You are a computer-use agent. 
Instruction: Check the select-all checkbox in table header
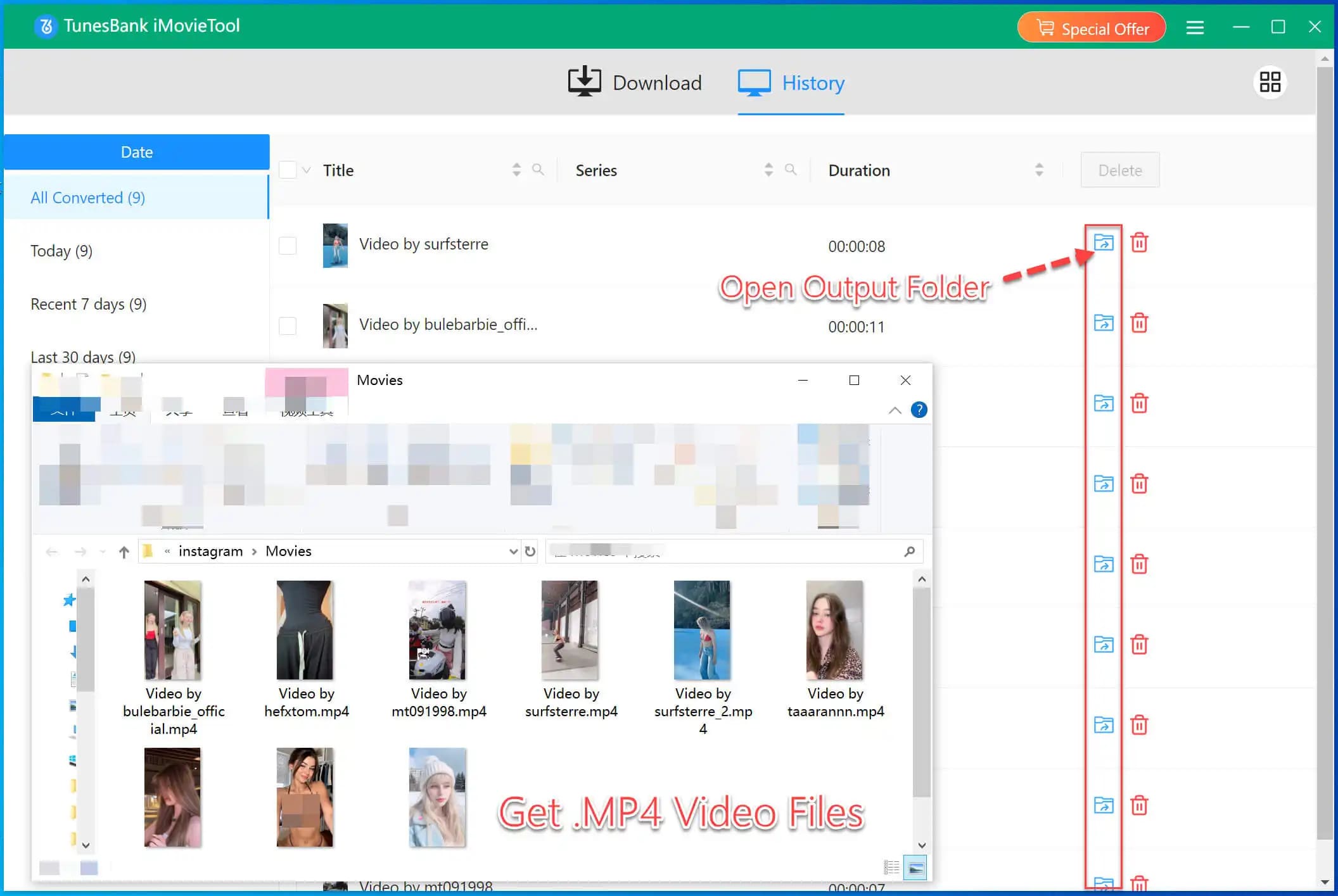coord(288,170)
